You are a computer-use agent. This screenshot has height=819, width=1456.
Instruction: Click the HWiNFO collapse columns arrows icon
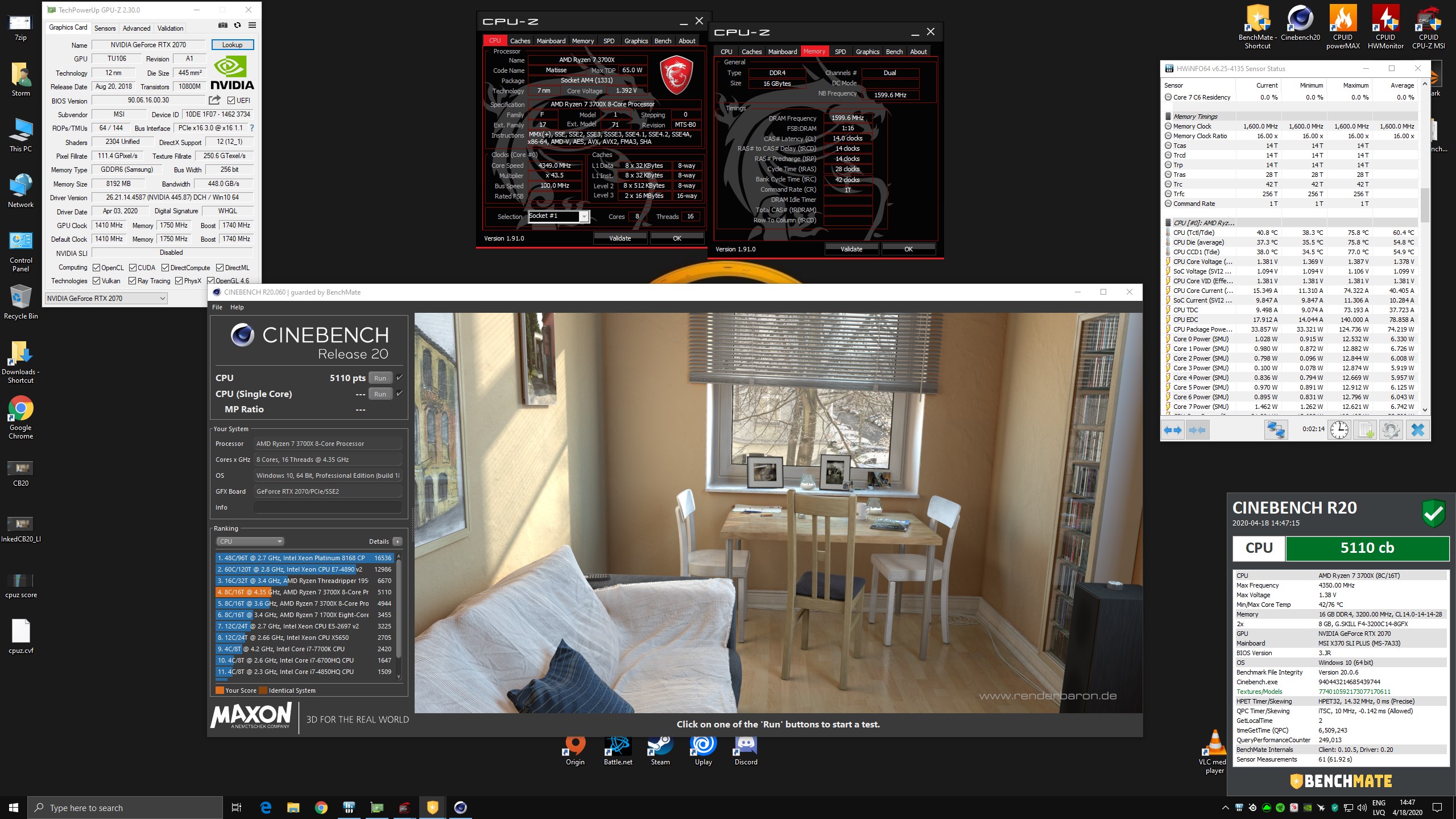tap(1197, 430)
